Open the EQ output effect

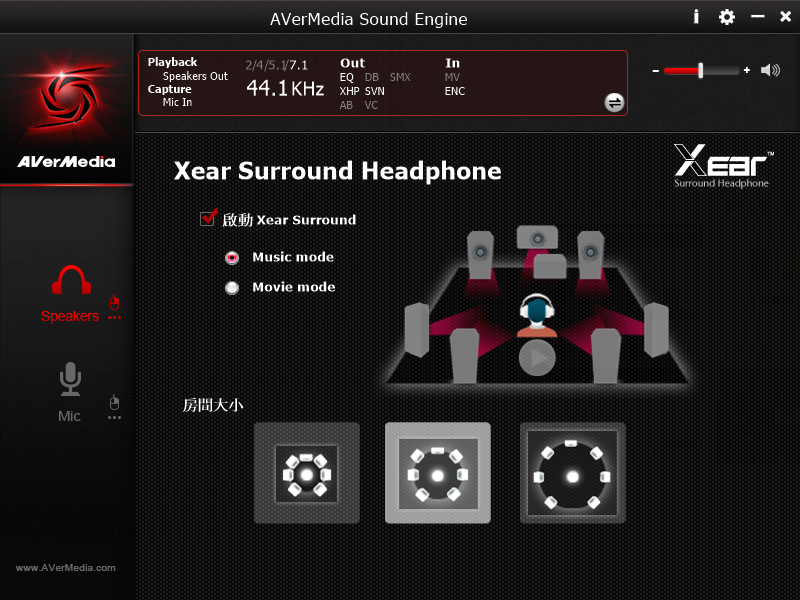[x=346, y=77]
